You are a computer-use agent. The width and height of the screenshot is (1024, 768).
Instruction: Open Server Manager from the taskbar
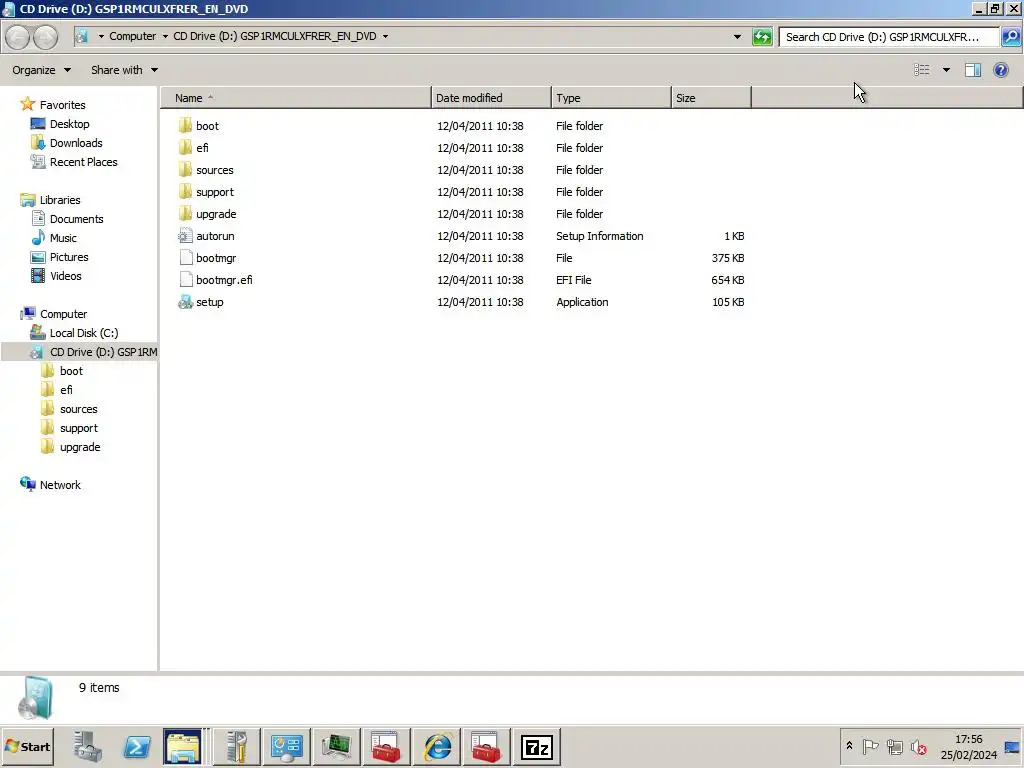[x=88, y=746]
